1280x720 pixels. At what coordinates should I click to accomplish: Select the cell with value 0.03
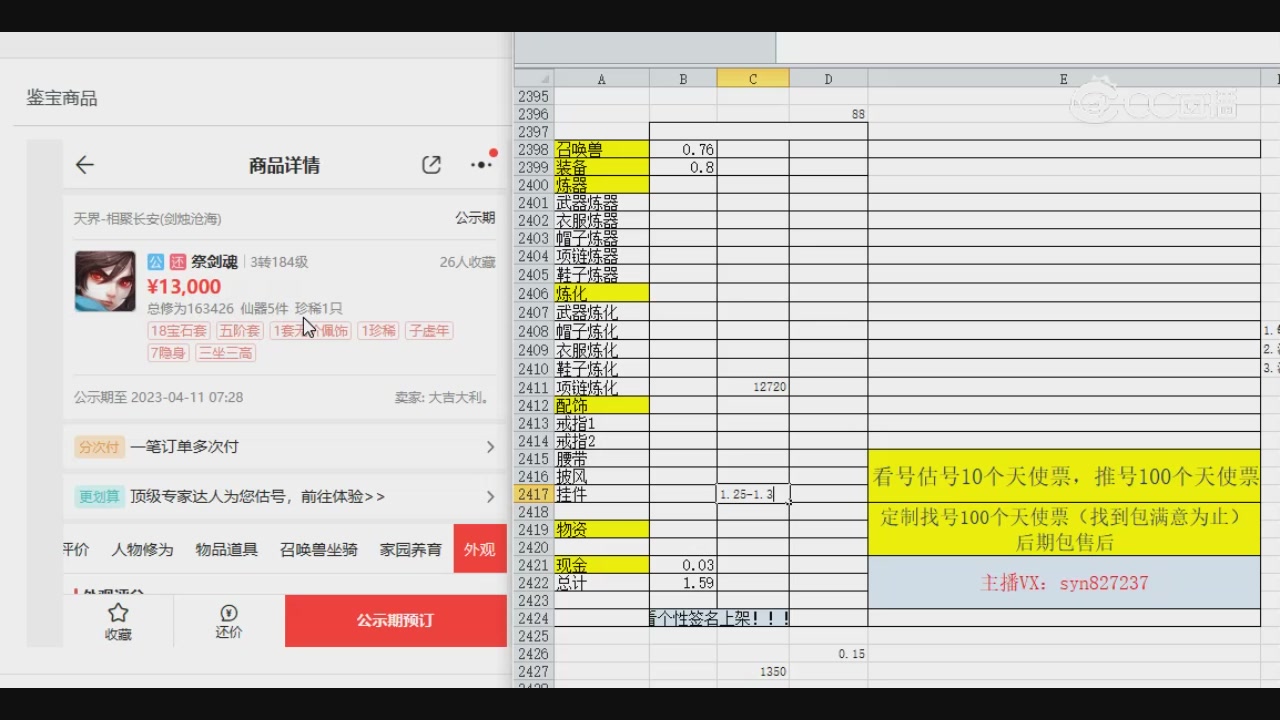[x=683, y=566]
